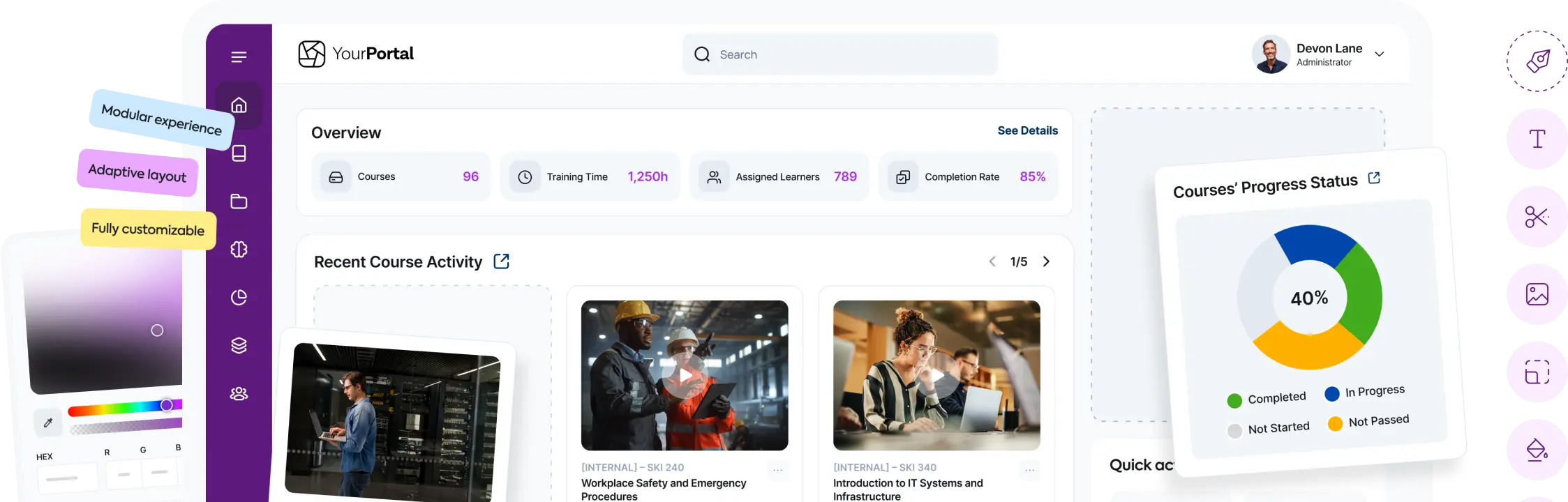Click the See Details link
The width and height of the screenshot is (1568, 502).
(x=1027, y=130)
